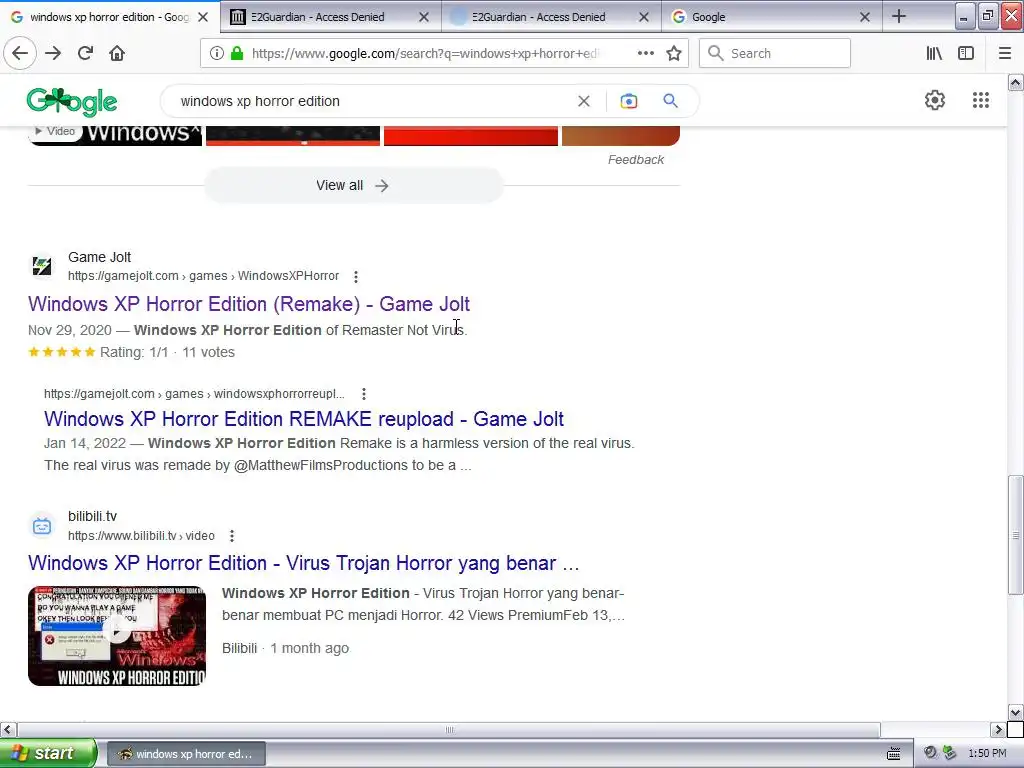
Task: Click the Game Jolt site favicon
Action: (42, 266)
